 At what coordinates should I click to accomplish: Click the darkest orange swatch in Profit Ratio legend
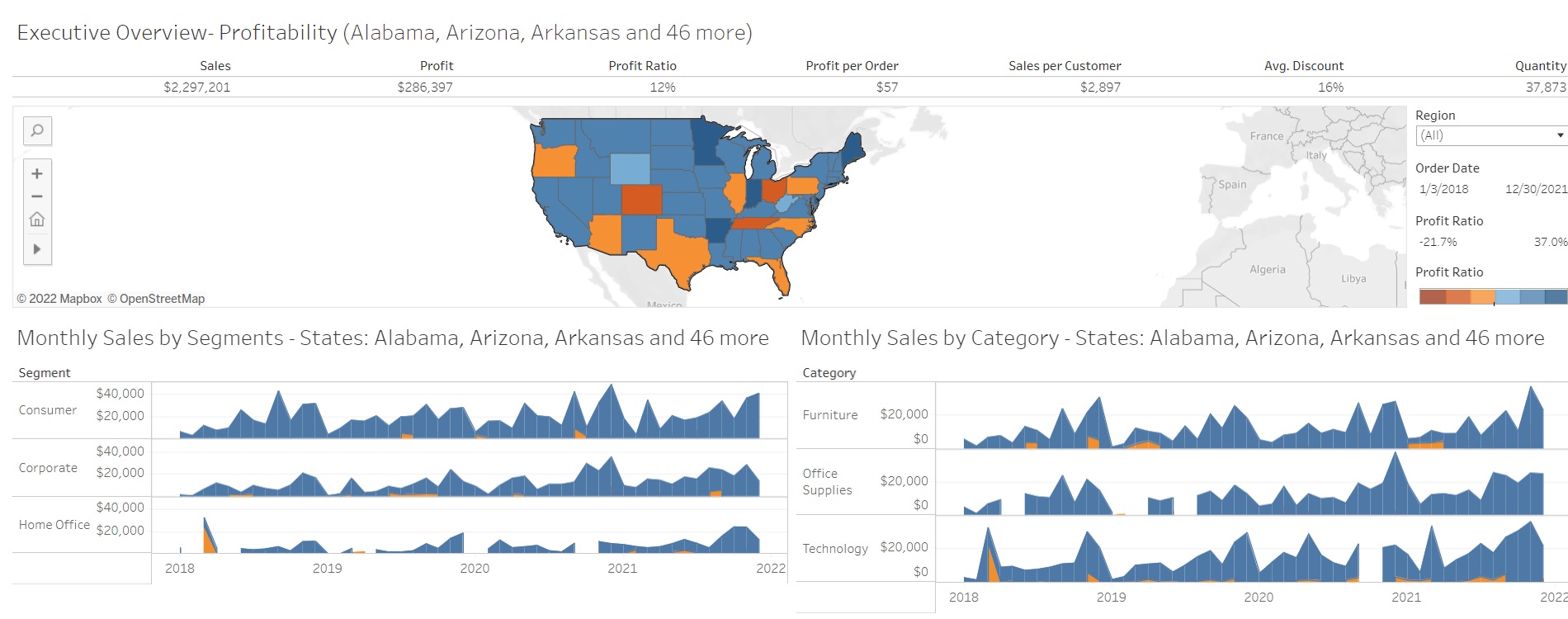[x=1432, y=297]
